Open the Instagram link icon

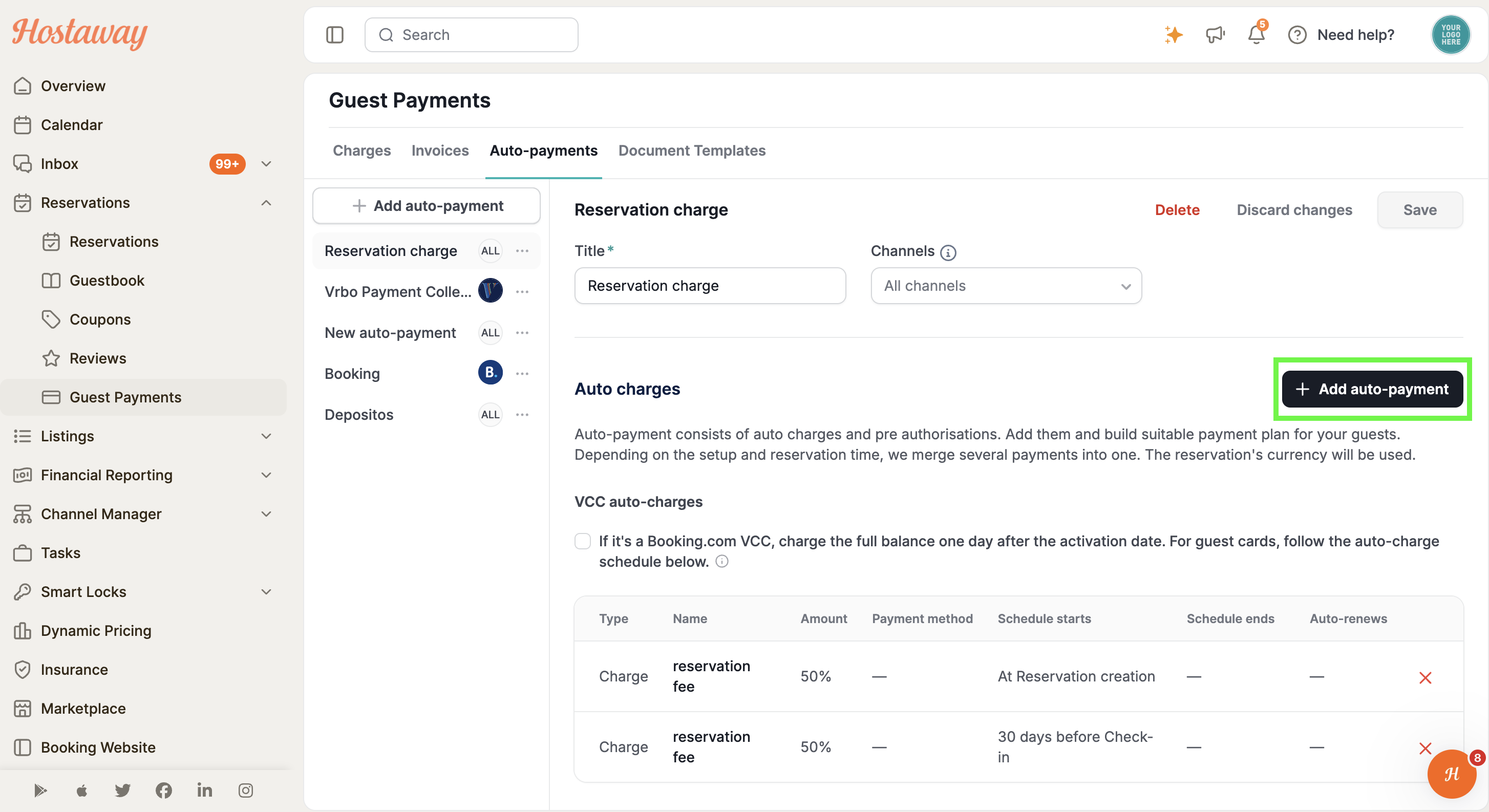pyautogui.click(x=246, y=790)
